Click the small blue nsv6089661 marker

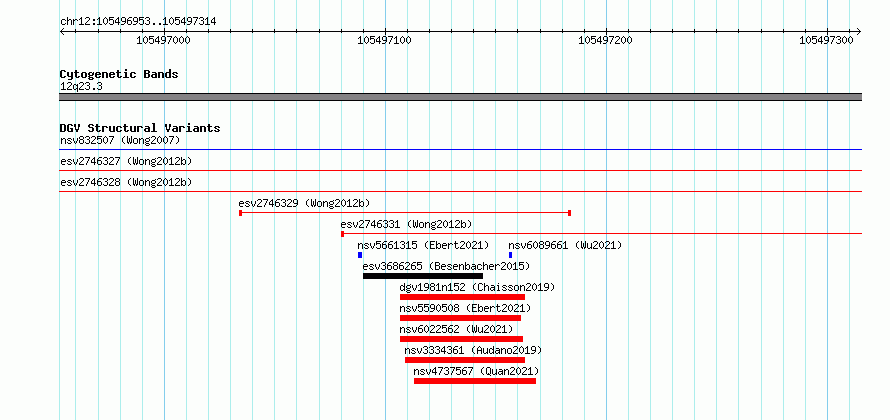(x=510, y=255)
